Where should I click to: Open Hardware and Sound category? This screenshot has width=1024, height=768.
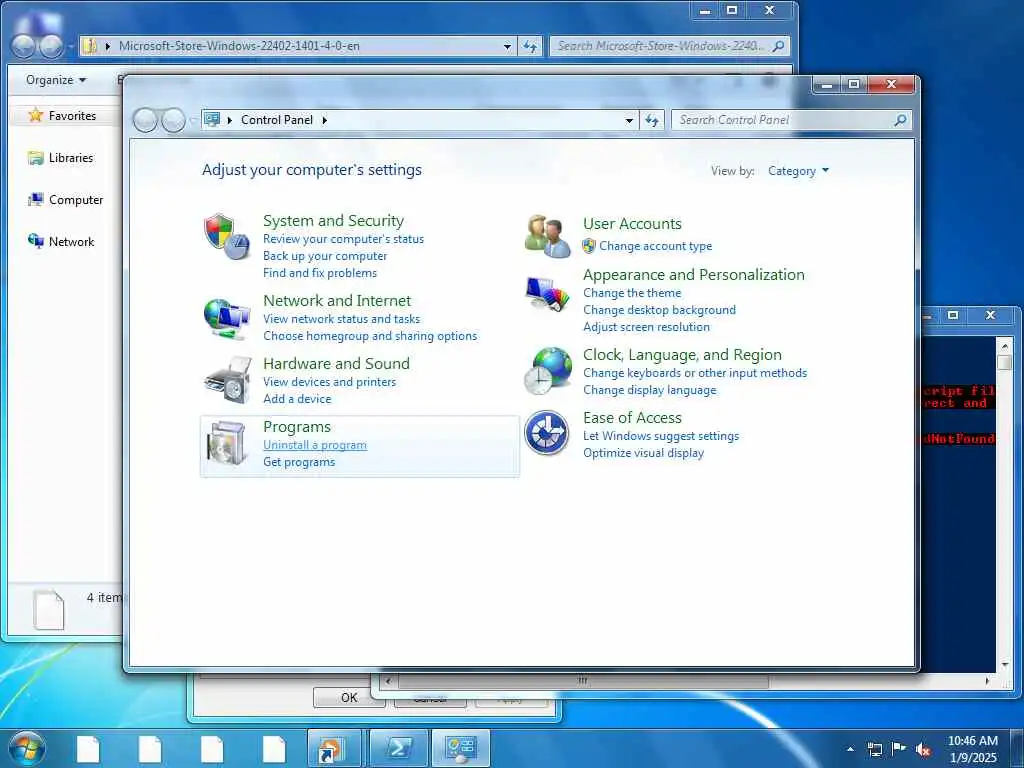pos(336,363)
